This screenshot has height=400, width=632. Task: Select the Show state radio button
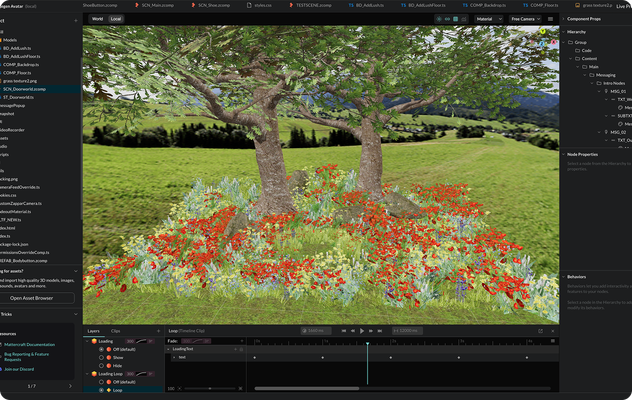101,357
